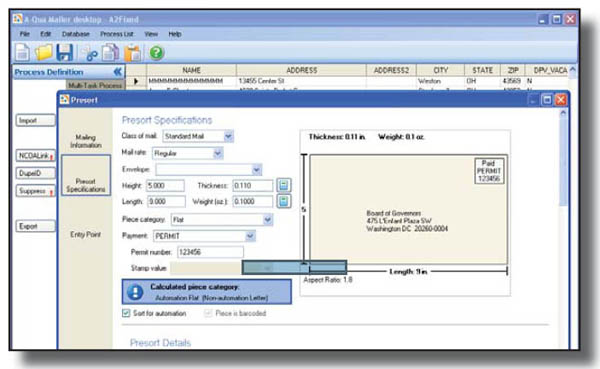
Task: Open the Database menu
Action: coord(76,34)
